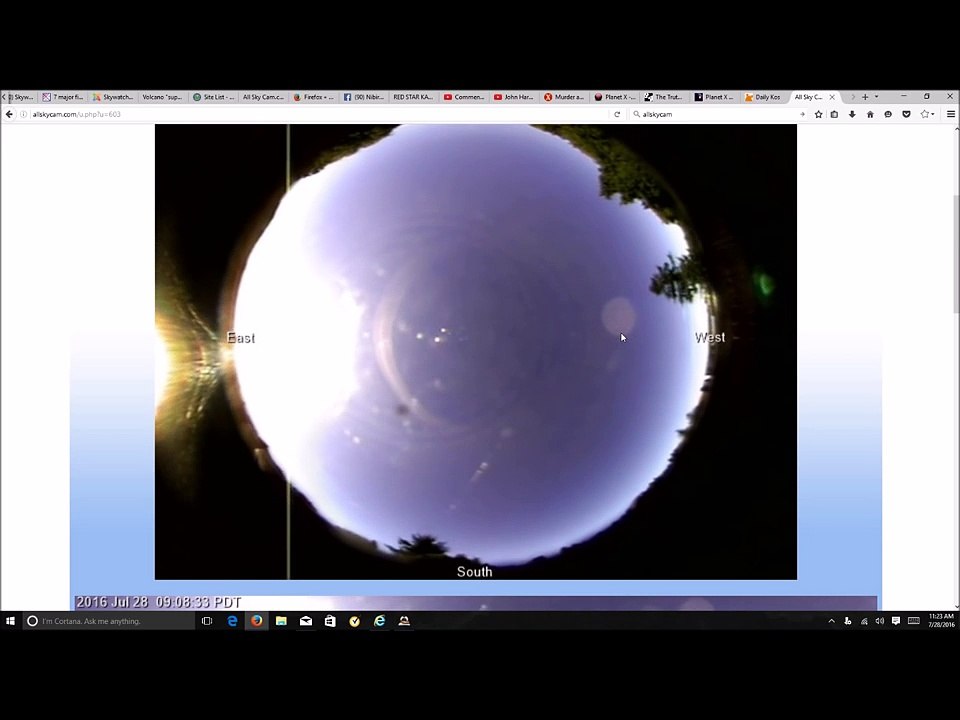Open the bookmarks library clipboard icon
This screenshot has width=960, height=720.
834,114
